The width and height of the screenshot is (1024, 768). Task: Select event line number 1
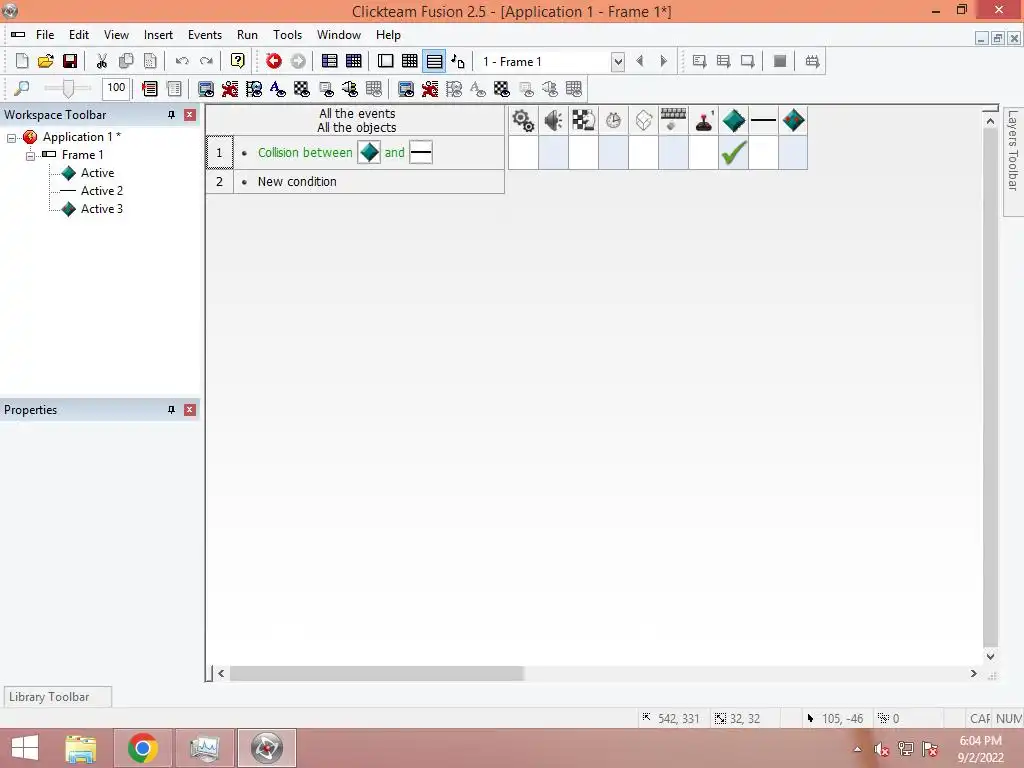(x=219, y=153)
